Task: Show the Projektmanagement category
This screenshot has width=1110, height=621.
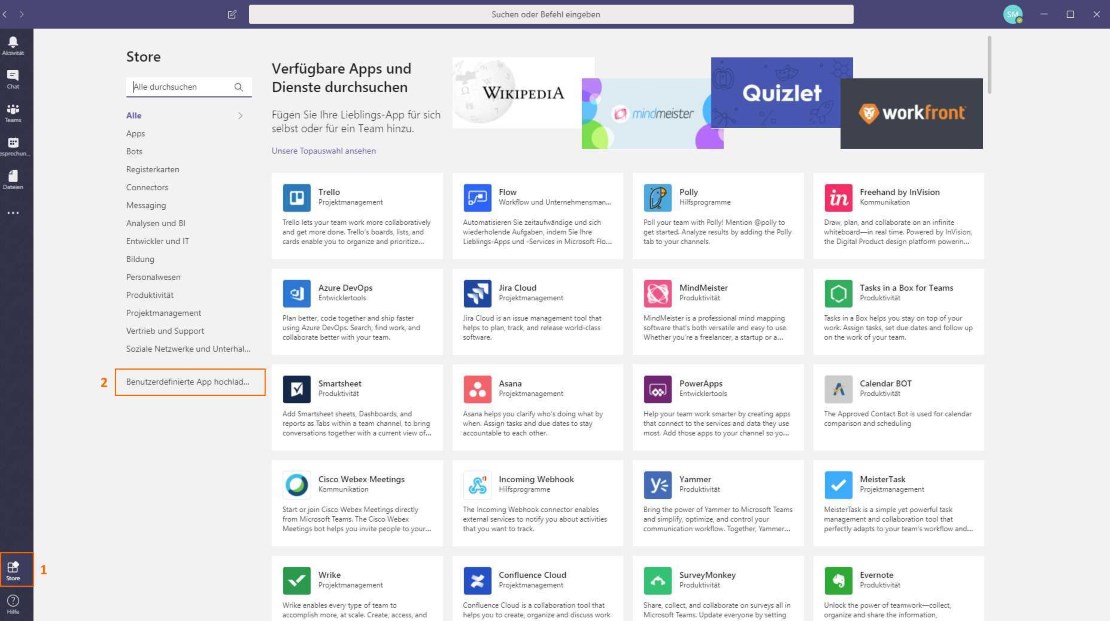Action: tap(164, 312)
